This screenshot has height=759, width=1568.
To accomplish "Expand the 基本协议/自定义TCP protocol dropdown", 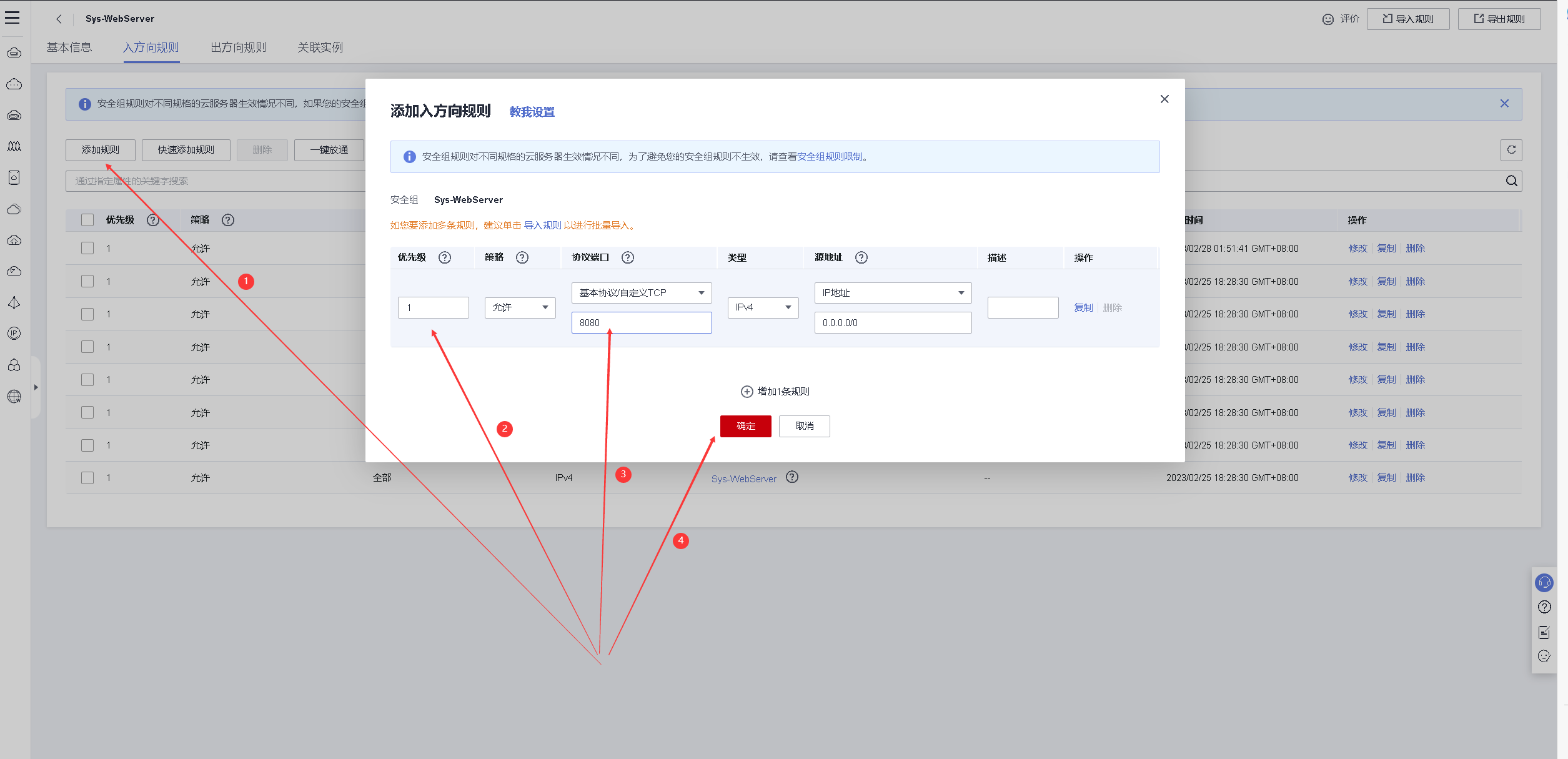I will click(x=641, y=293).
